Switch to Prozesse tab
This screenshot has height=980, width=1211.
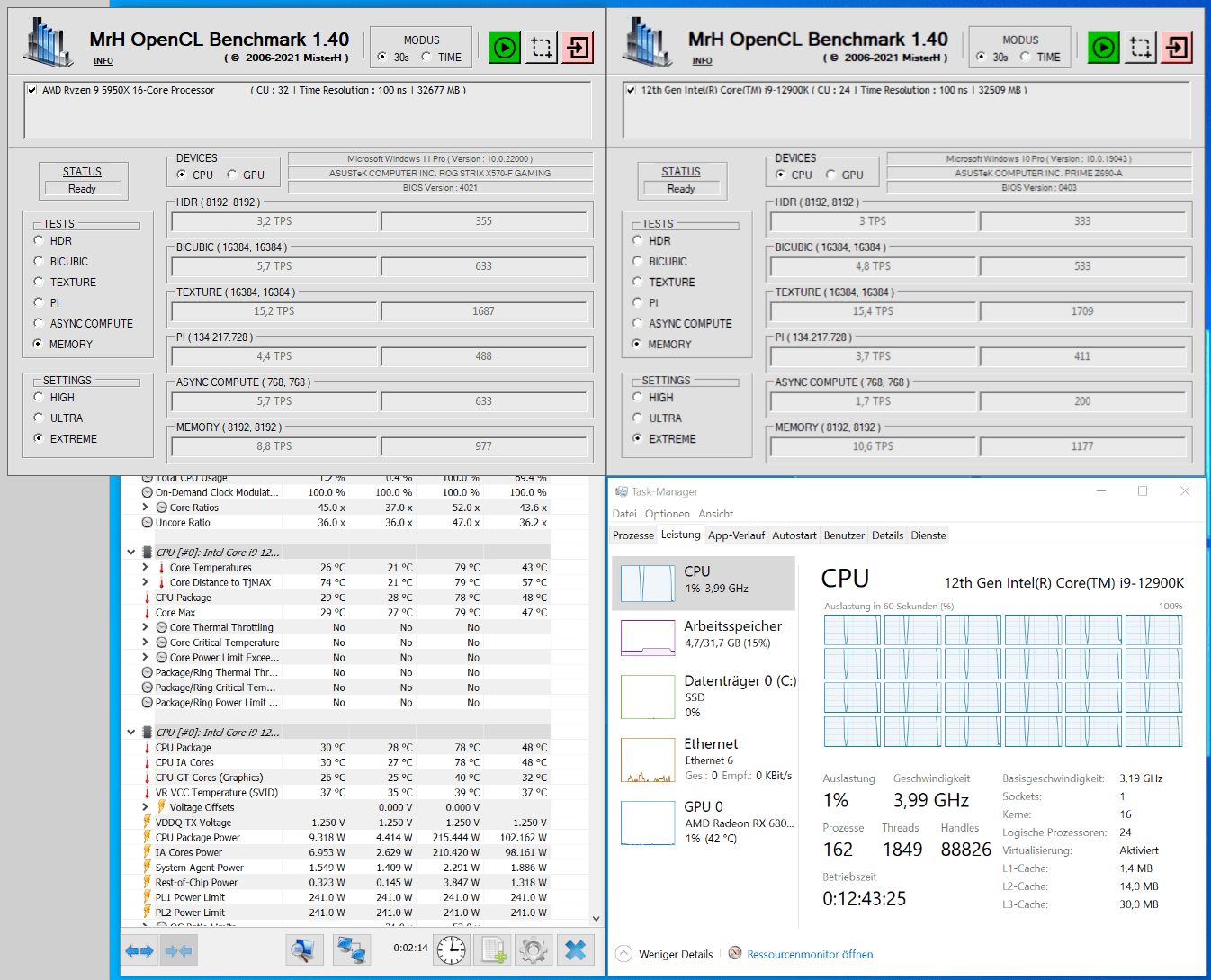(x=633, y=535)
